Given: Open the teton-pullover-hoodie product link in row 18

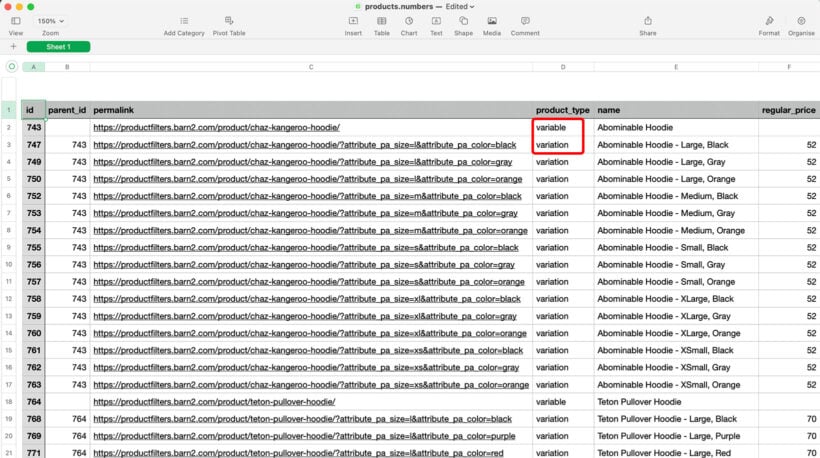Looking at the screenshot, I should (x=214, y=402).
